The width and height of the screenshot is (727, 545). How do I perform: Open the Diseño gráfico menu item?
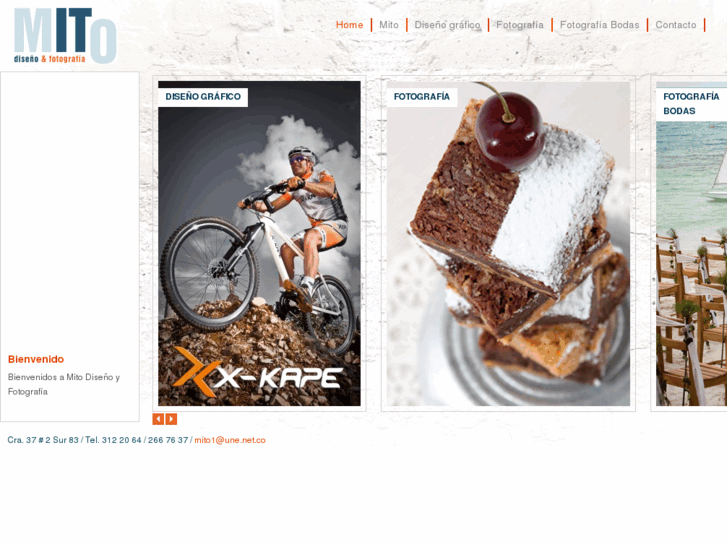[447, 25]
